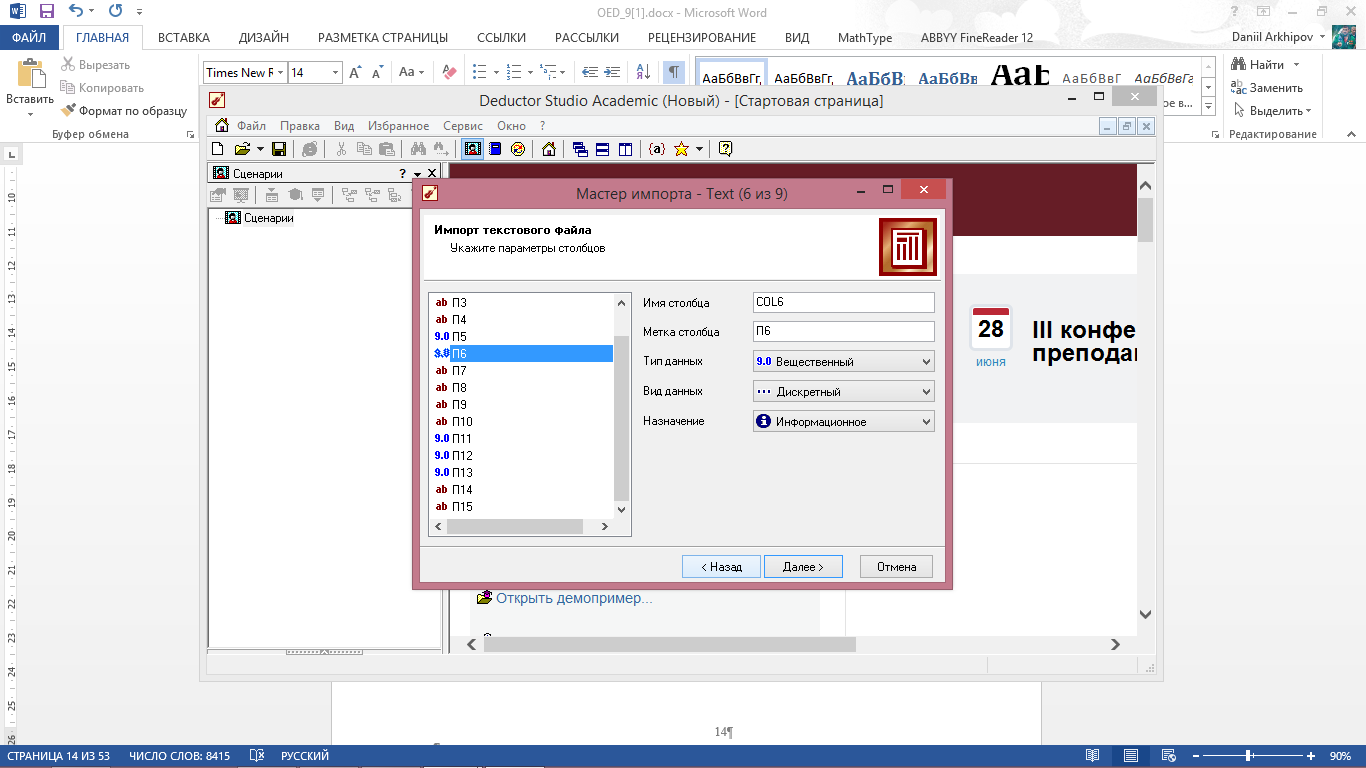Open the dropdown arrow beside Deductor Open icon
The image size is (1366, 768).
coord(260,149)
